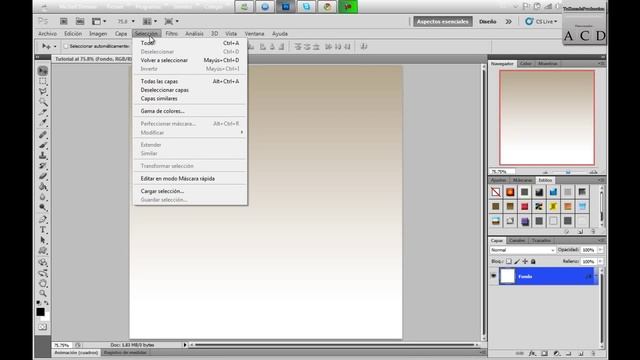Select the Zoom tool in the toolbox
The height and width of the screenshot is (360, 640).
click(x=43, y=293)
